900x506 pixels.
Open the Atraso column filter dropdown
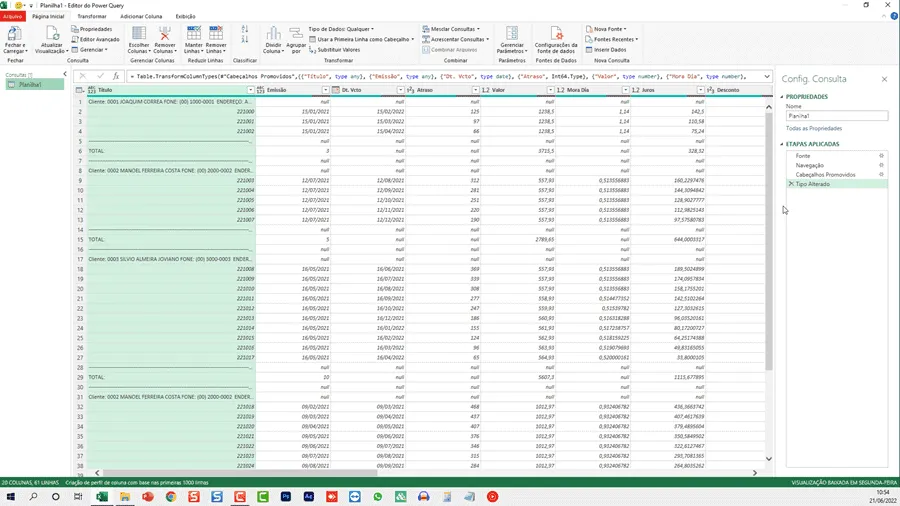click(475, 90)
